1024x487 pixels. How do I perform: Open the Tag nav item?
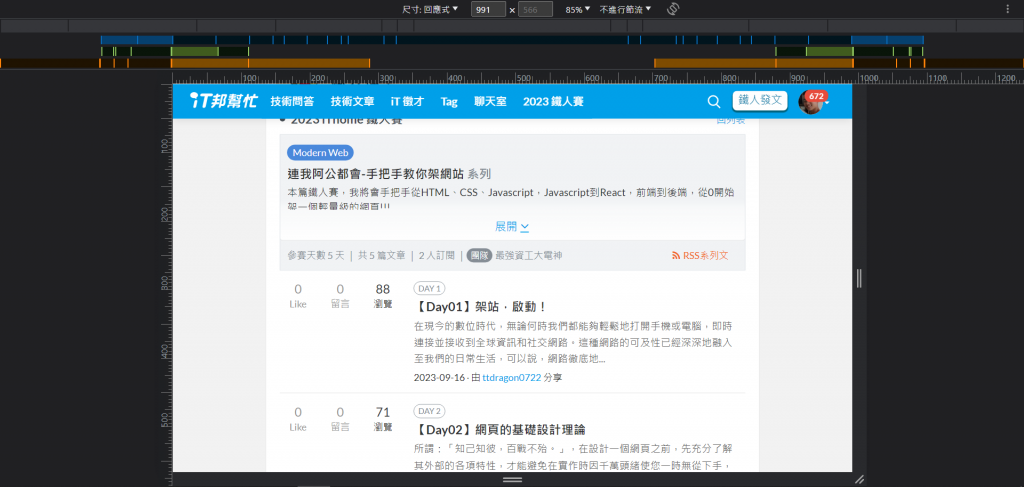(449, 102)
